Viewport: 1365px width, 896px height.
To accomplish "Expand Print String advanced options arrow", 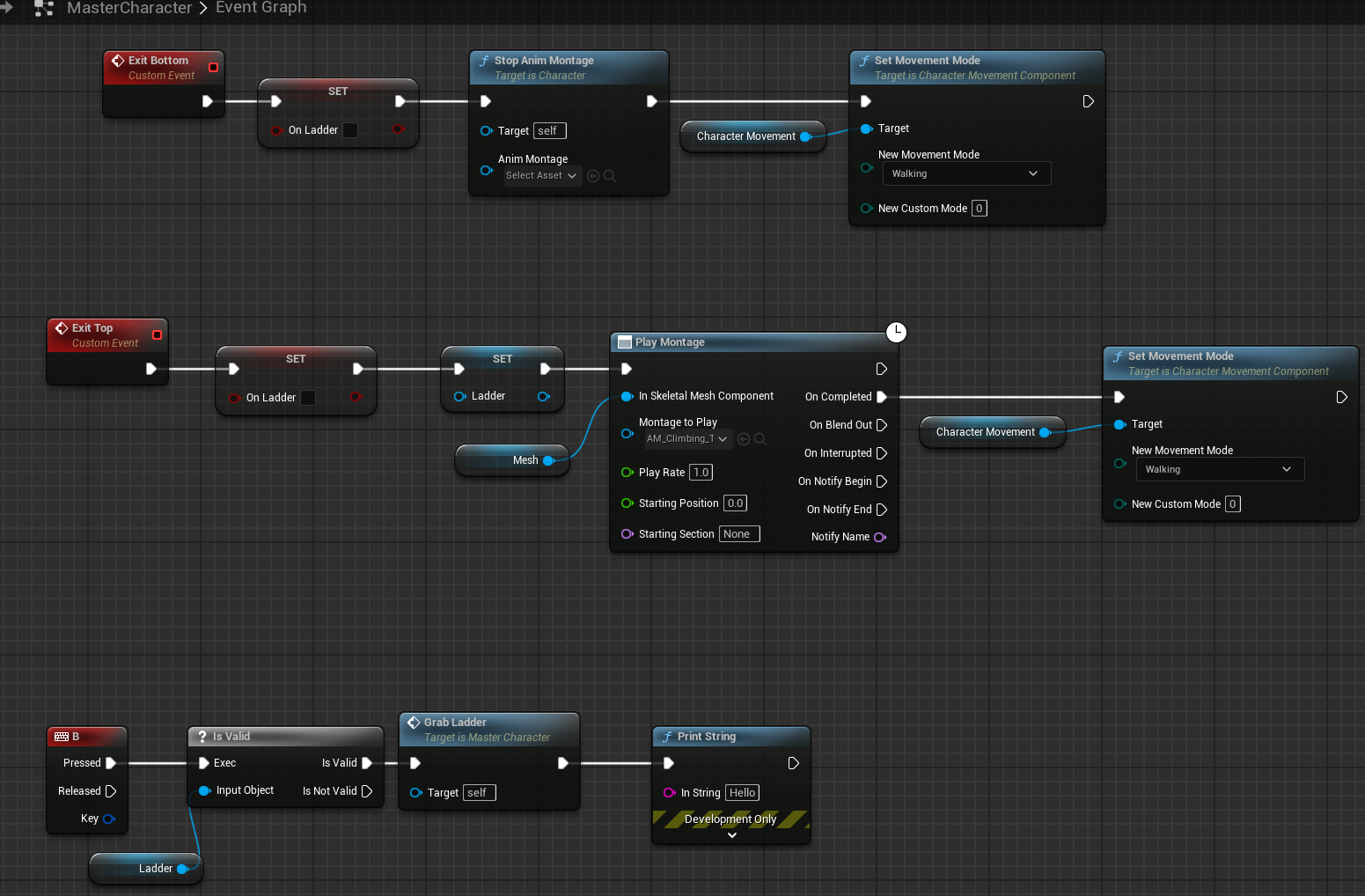I will pos(731,835).
